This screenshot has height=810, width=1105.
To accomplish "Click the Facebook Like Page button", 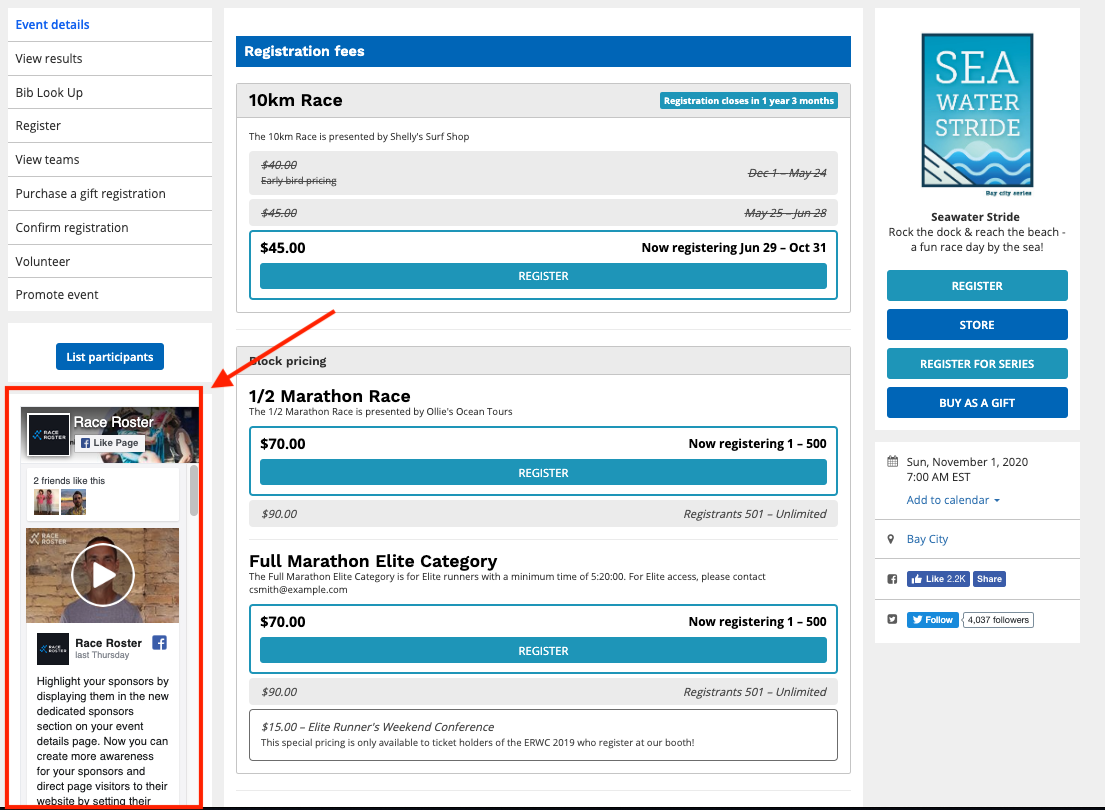I will pyautogui.click(x=110, y=443).
